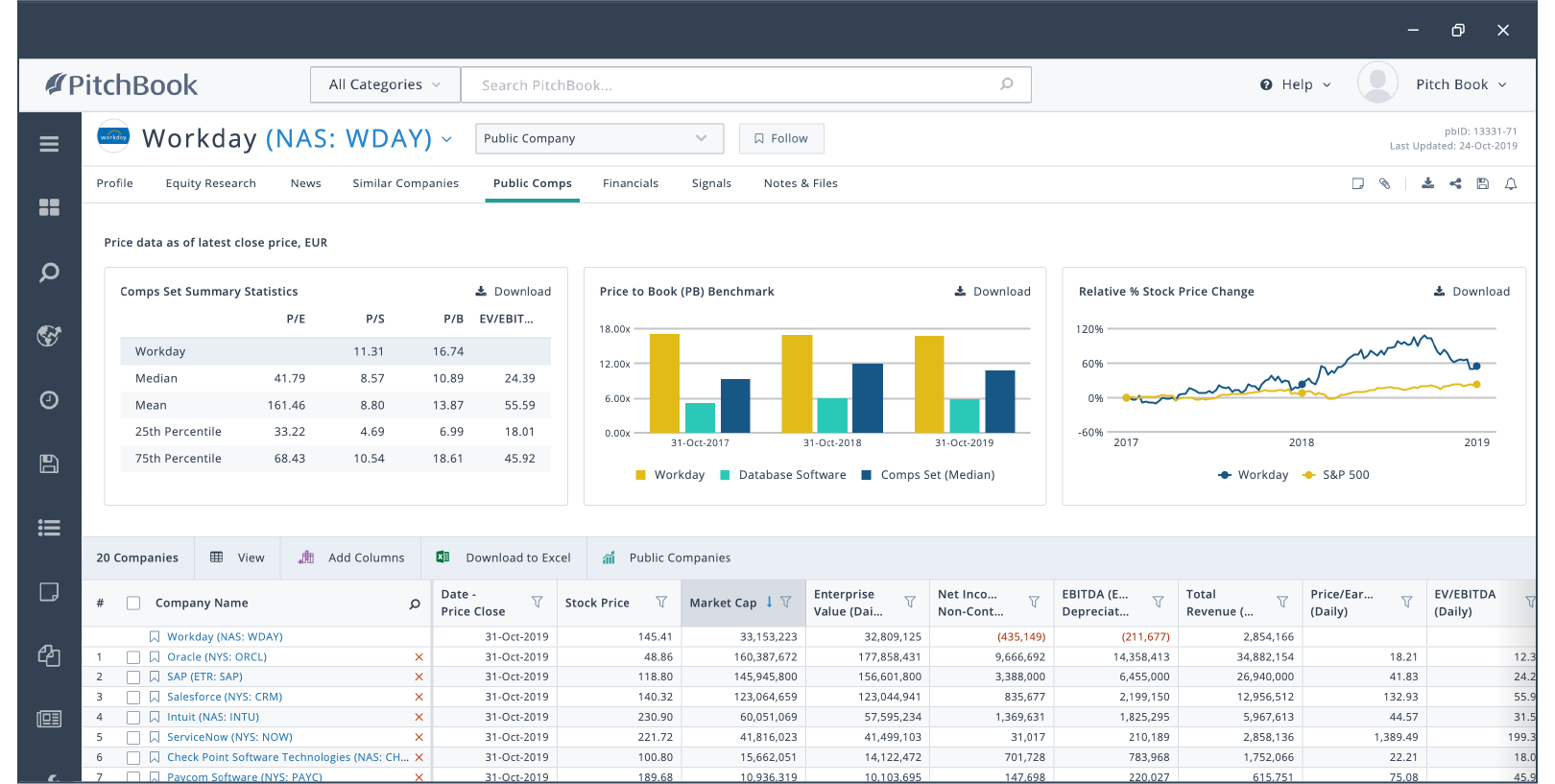Click the download icon in profile toolbar
1555x784 pixels.
click(1428, 183)
